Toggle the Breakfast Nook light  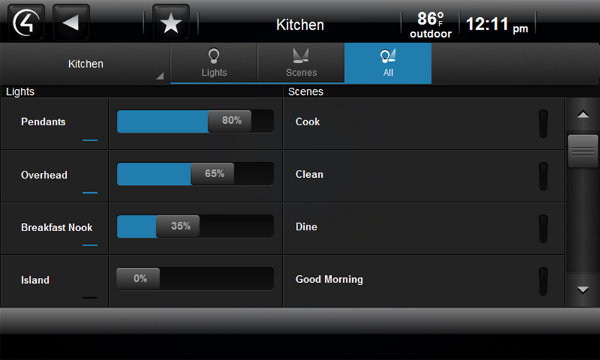pos(55,229)
